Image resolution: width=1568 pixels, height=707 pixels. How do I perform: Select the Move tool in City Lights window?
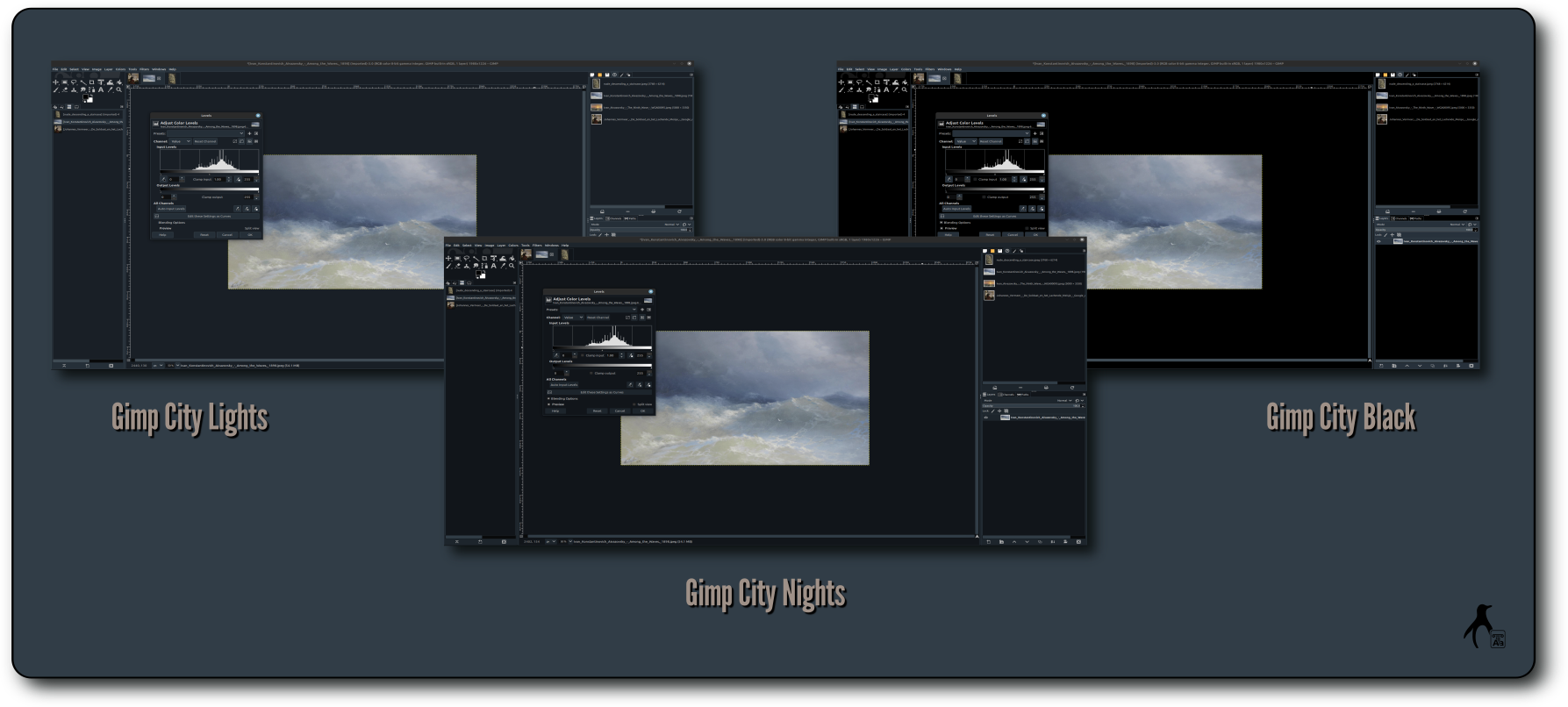[55, 82]
